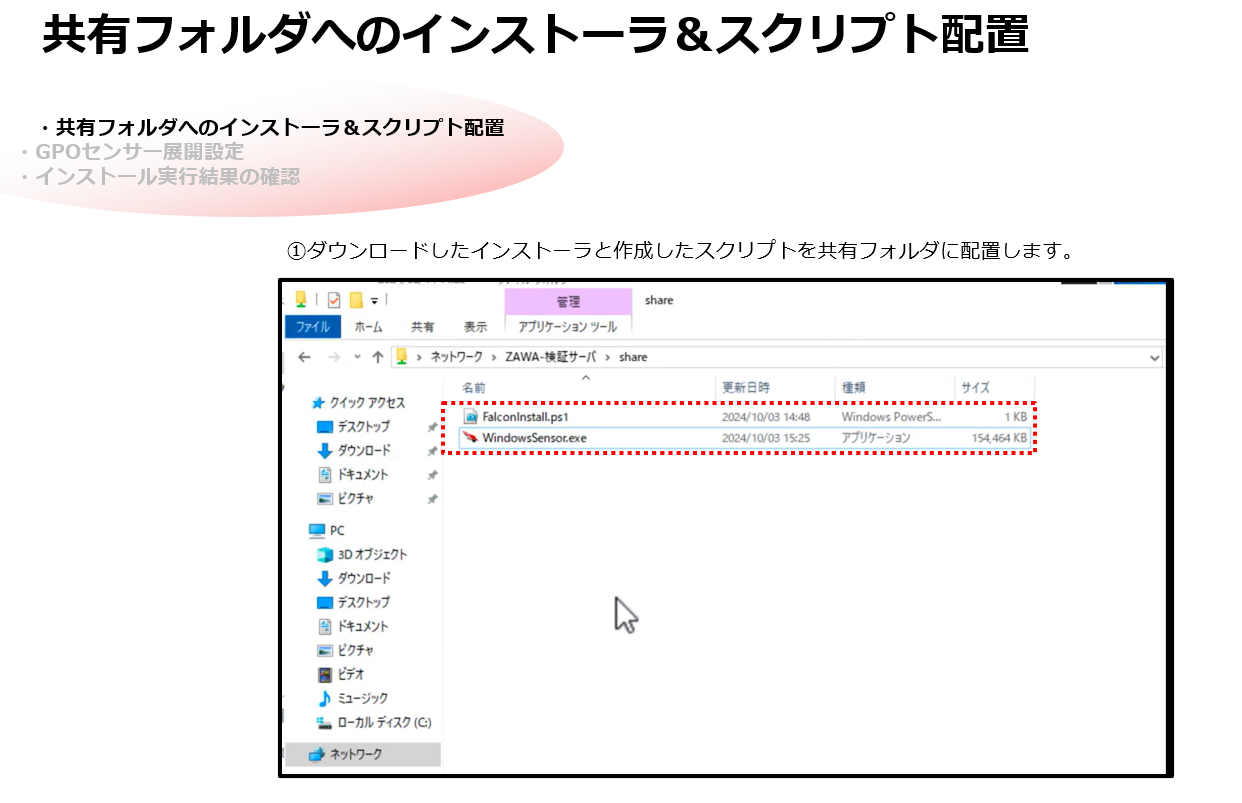Switch to the 表示 ribbon tab

475,327
